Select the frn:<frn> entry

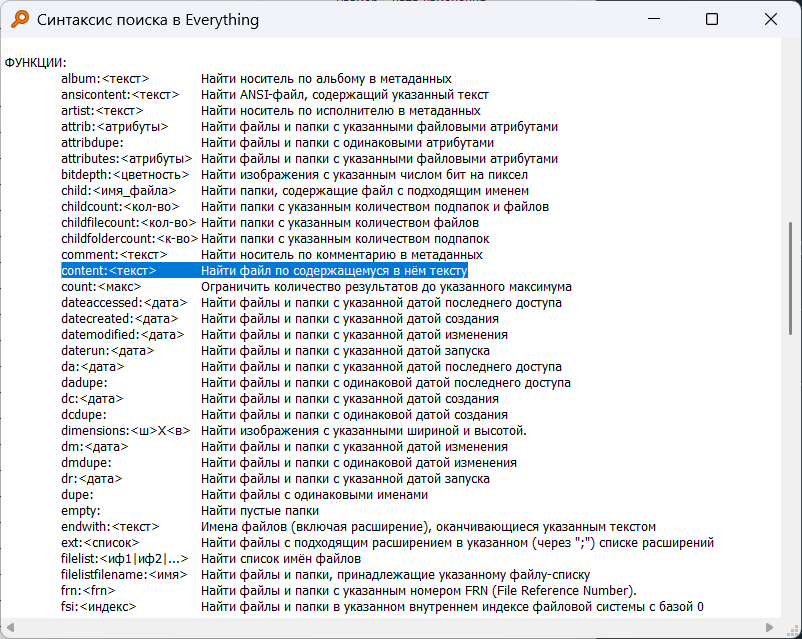tap(88, 590)
